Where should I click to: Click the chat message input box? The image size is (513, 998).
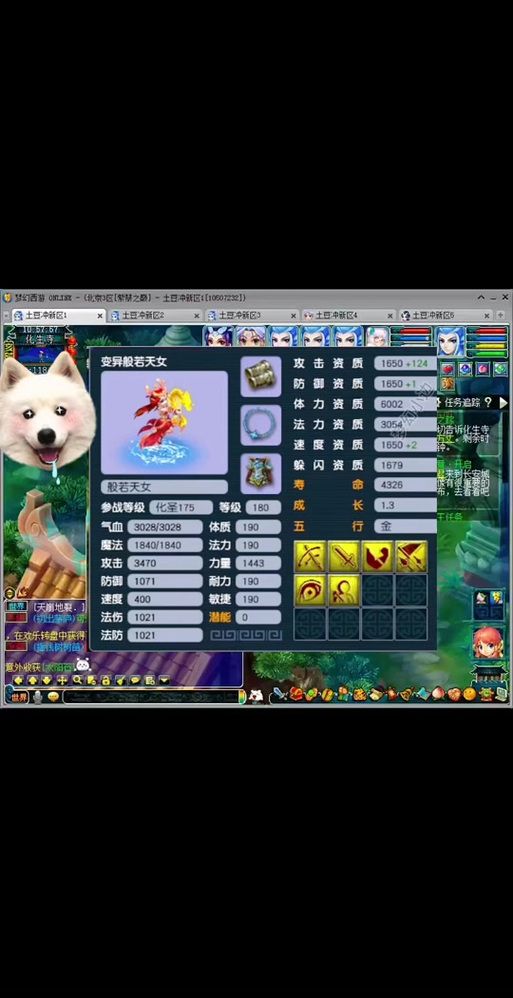pyautogui.click(x=151, y=697)
